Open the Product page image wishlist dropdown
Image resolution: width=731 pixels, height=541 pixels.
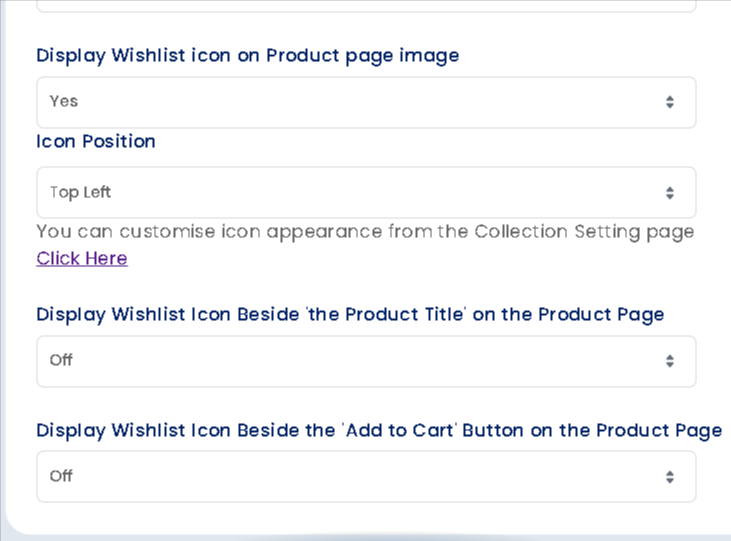click(365, 102)
